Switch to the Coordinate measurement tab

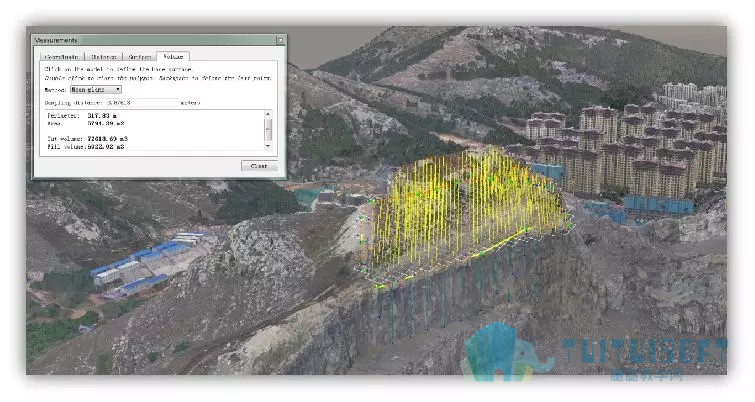click(x=62, y=57)
